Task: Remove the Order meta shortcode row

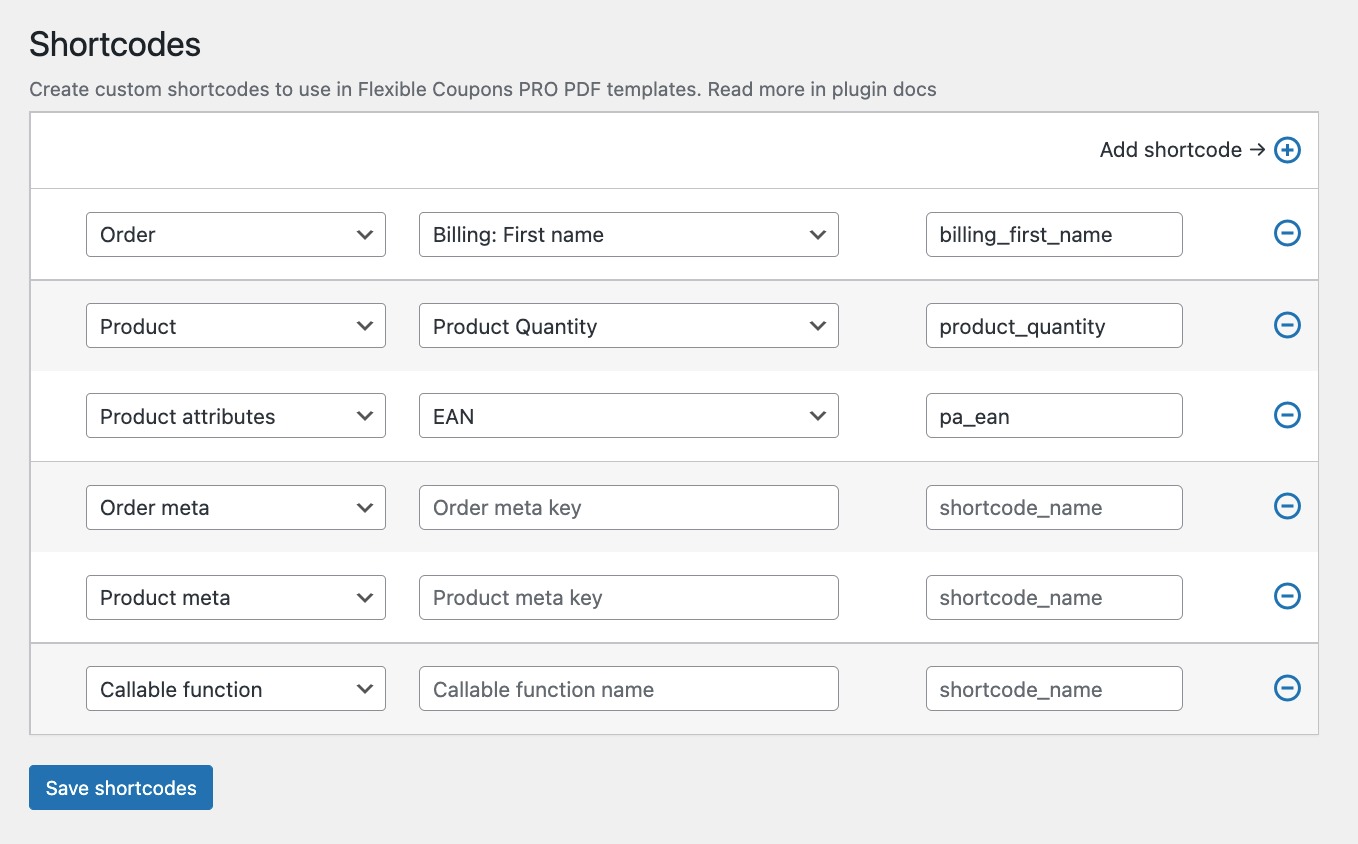Action: click(1287, 506)
